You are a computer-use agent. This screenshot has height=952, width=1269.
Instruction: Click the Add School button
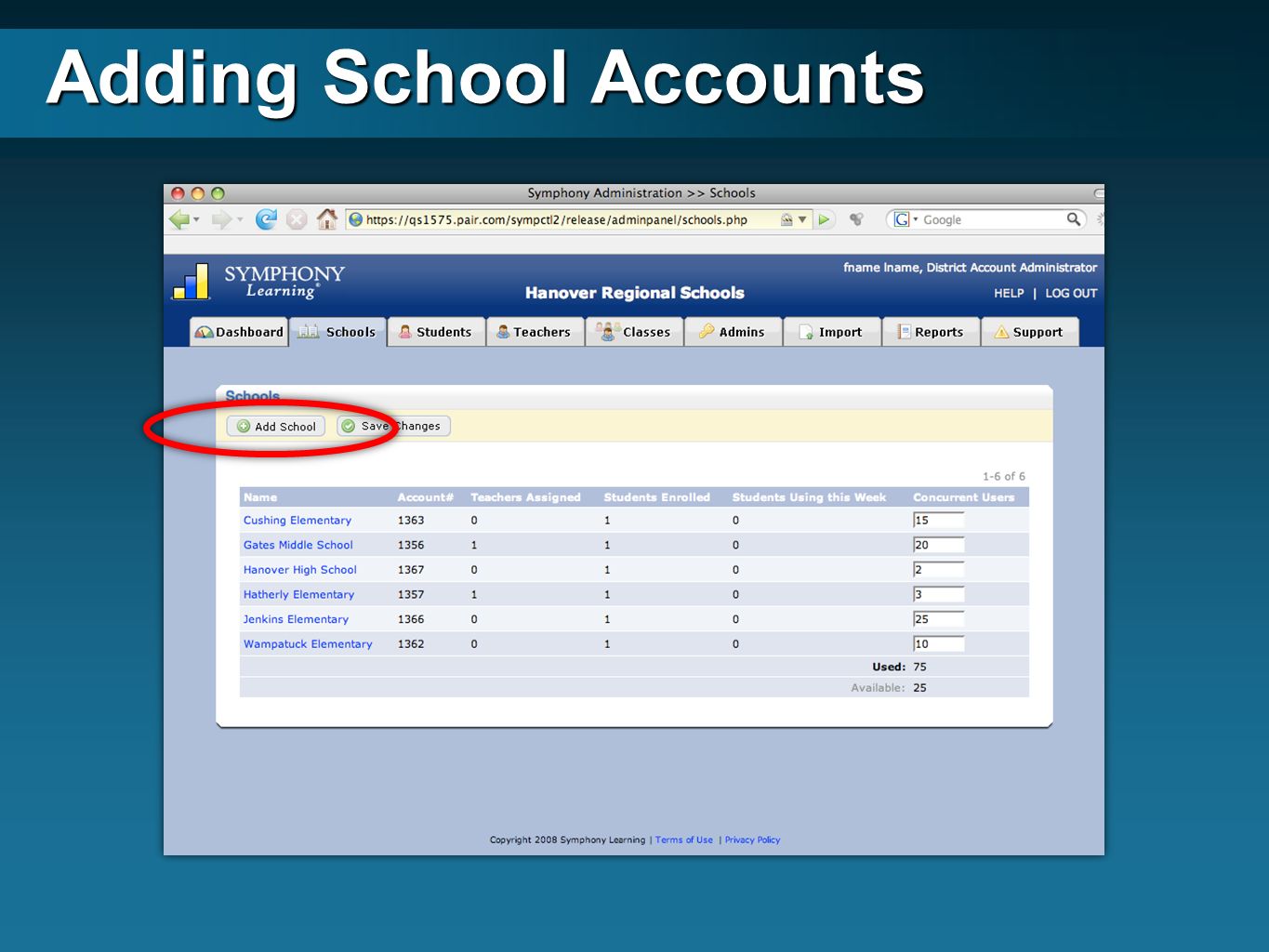(276, 427)
